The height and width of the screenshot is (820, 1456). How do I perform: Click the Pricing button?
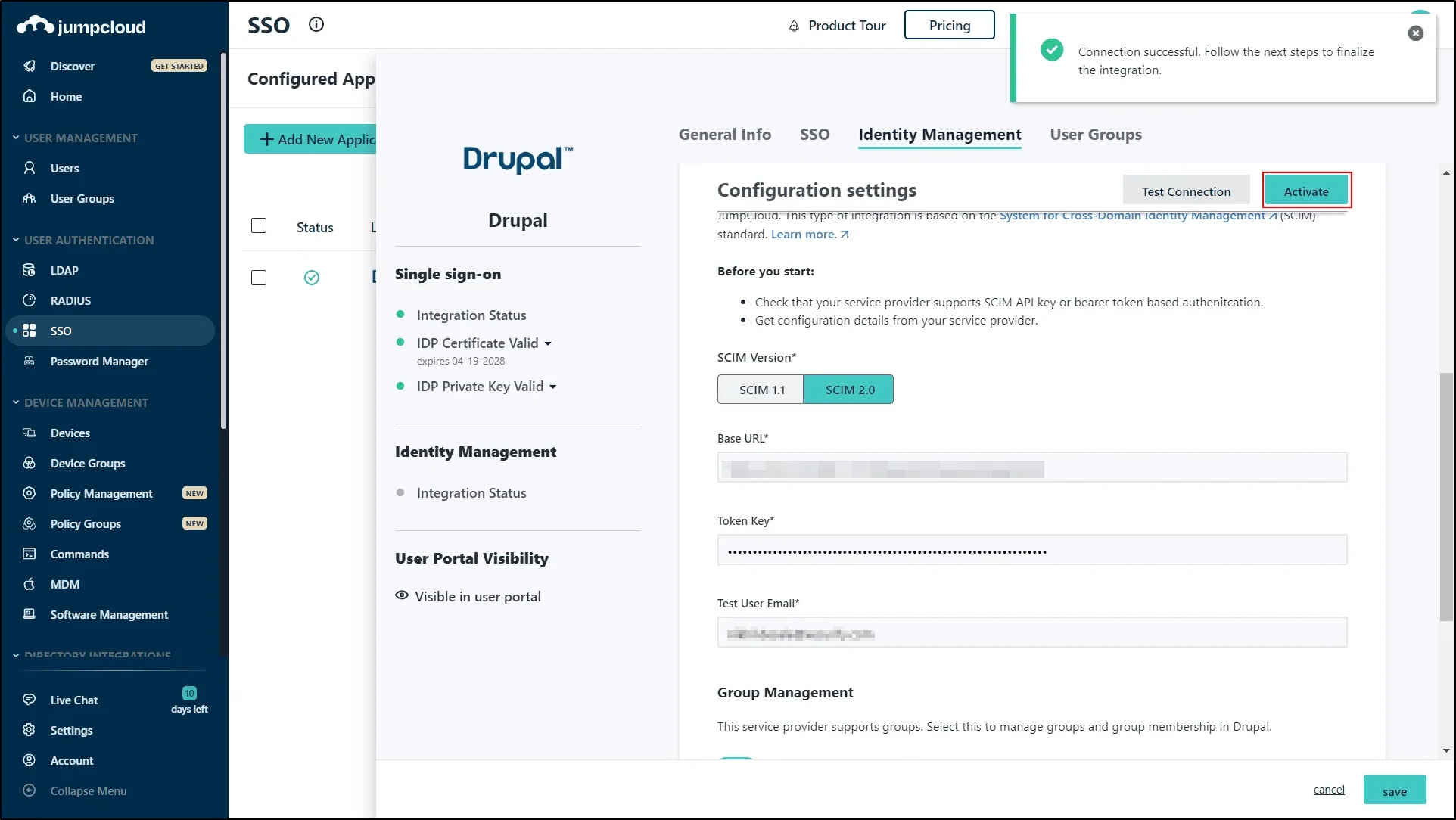949,25
